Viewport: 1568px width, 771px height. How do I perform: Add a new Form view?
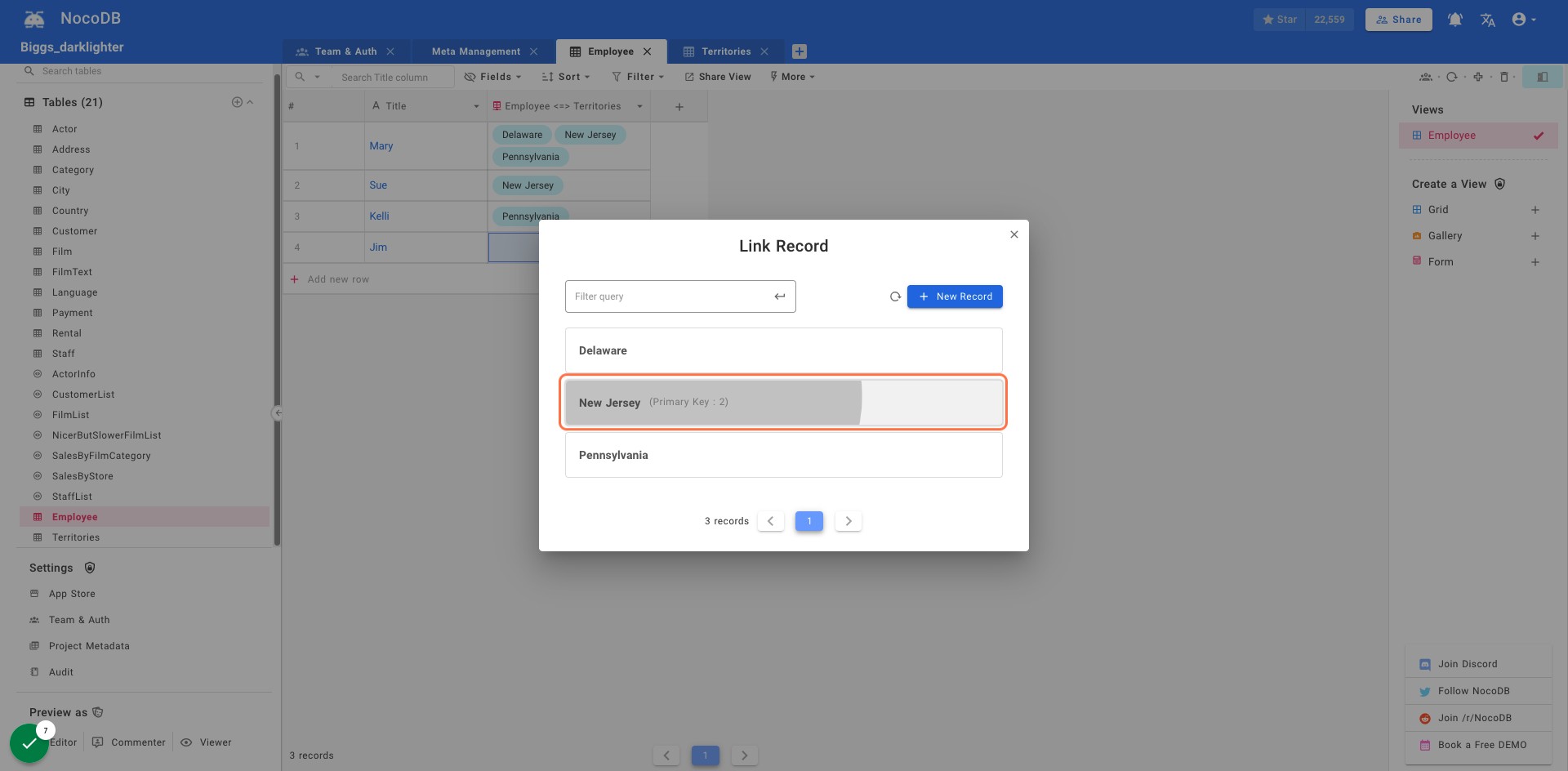pos(1535,262)
